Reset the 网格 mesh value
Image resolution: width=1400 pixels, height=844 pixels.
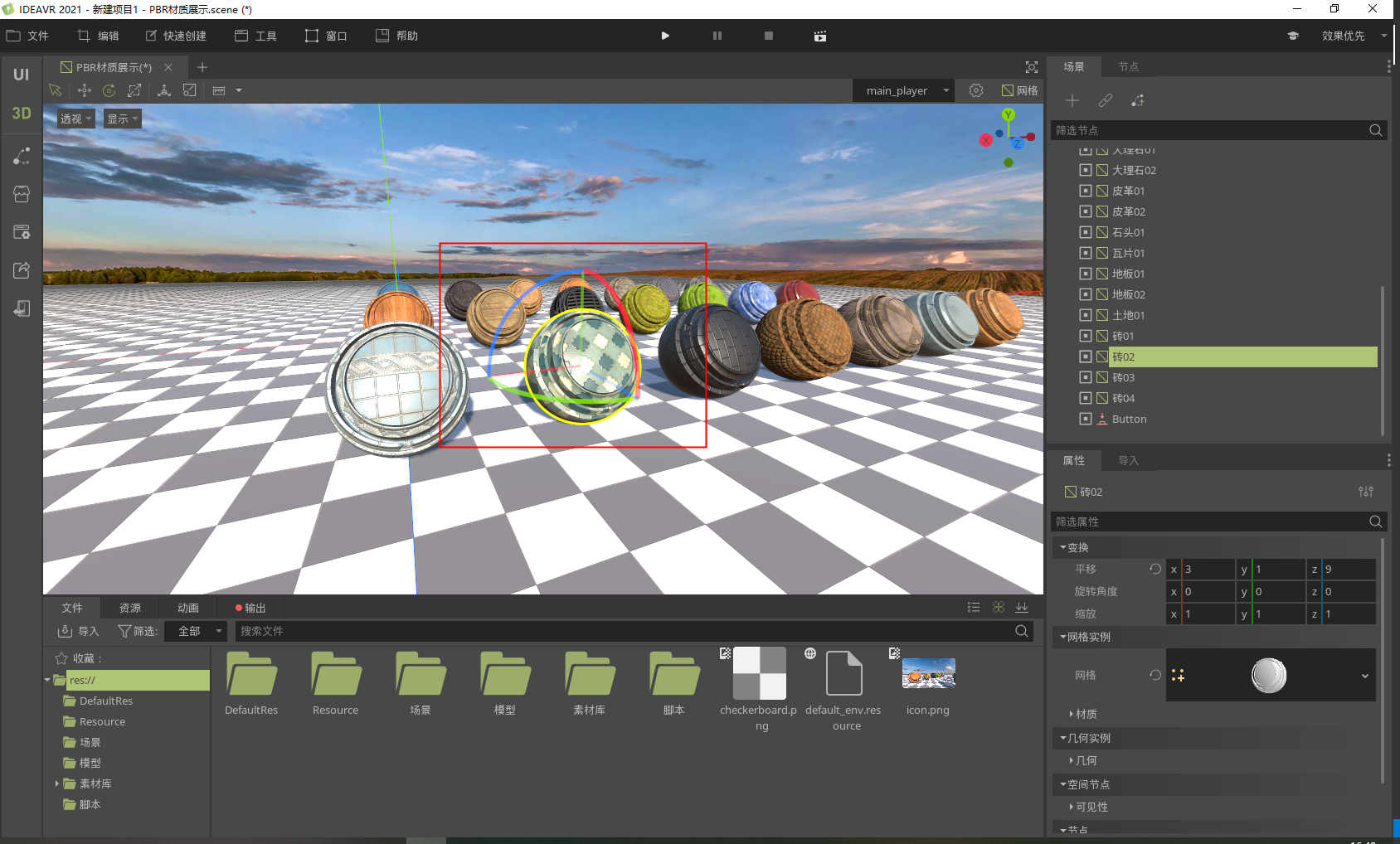tap(1155, 675)
